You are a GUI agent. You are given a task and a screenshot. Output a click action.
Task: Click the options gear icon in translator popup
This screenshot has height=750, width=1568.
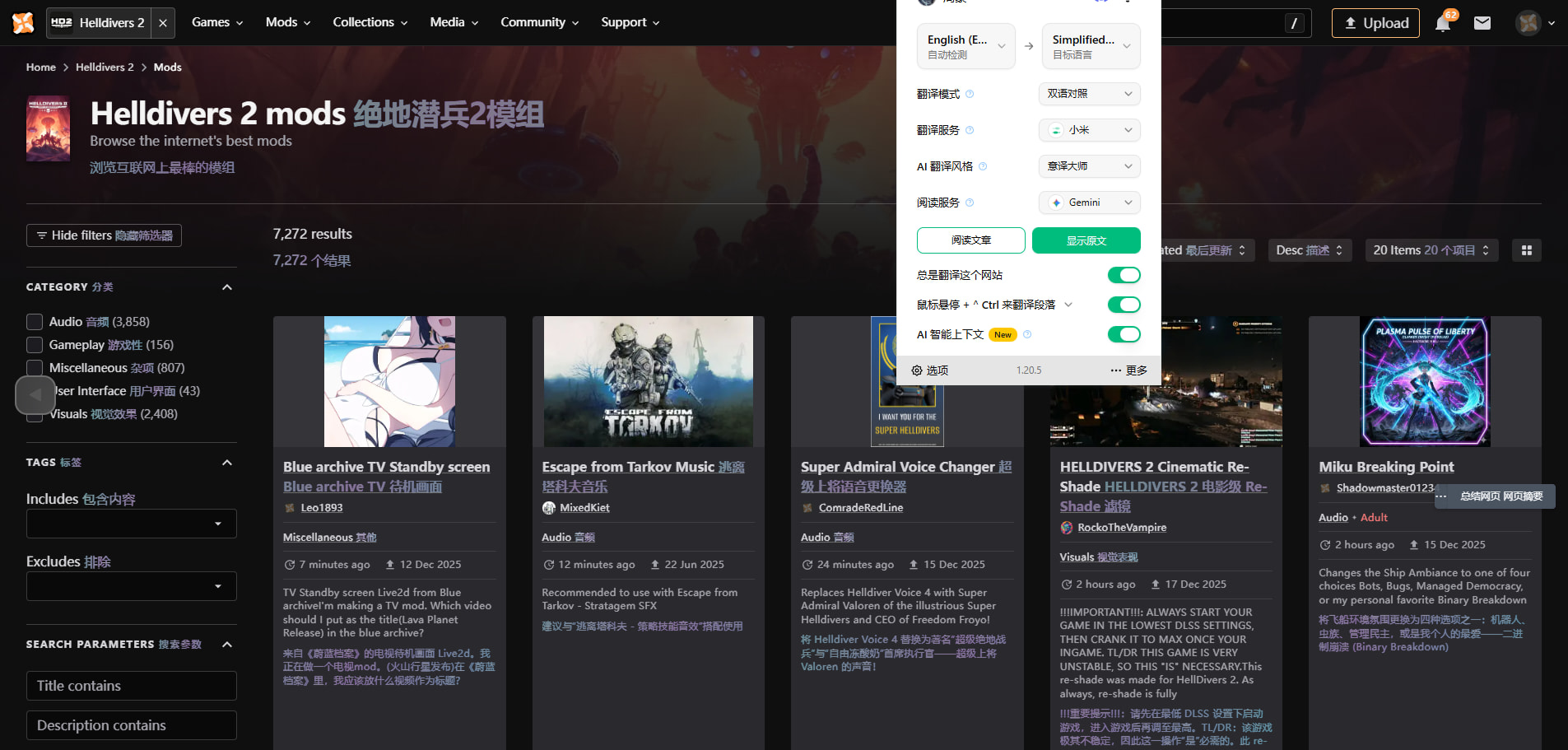917,370
